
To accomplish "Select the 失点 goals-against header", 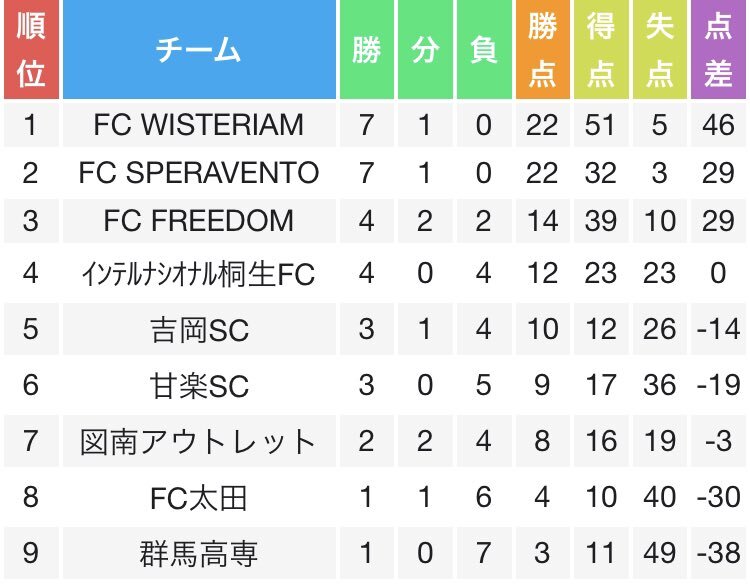I will click(x=659, y=50).
